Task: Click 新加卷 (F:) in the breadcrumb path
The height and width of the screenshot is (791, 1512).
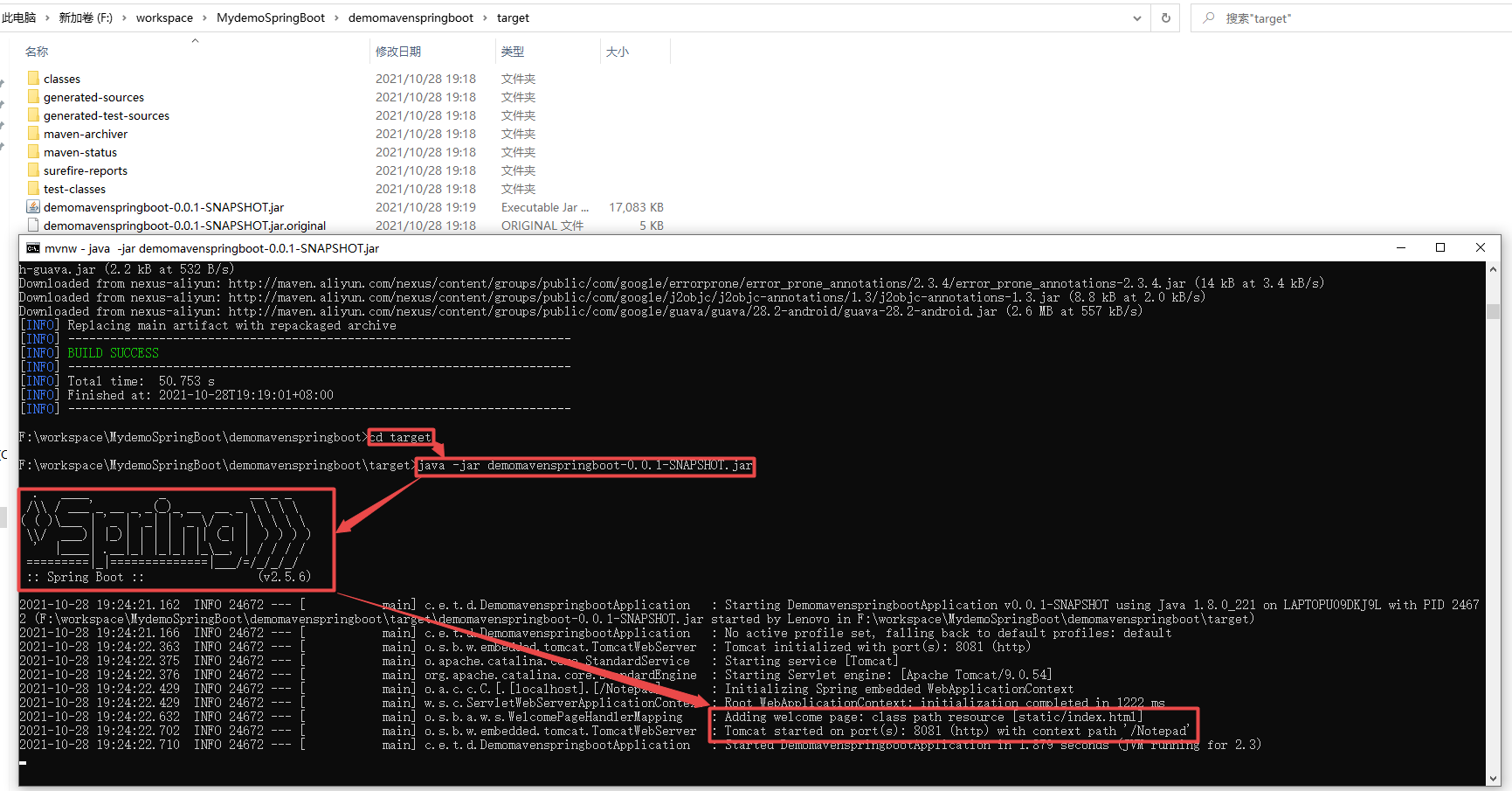Action: pos(84,17)
